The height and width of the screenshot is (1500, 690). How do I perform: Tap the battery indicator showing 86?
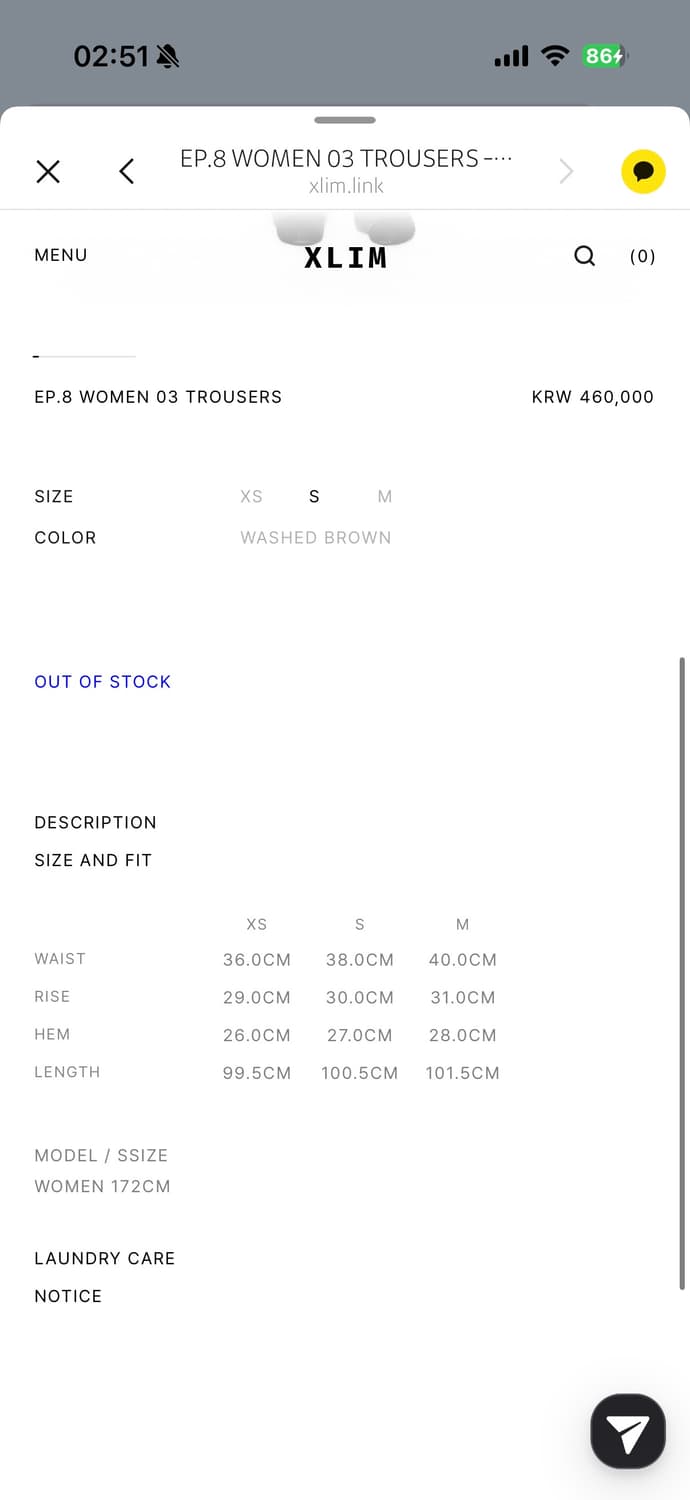(604, 56)
